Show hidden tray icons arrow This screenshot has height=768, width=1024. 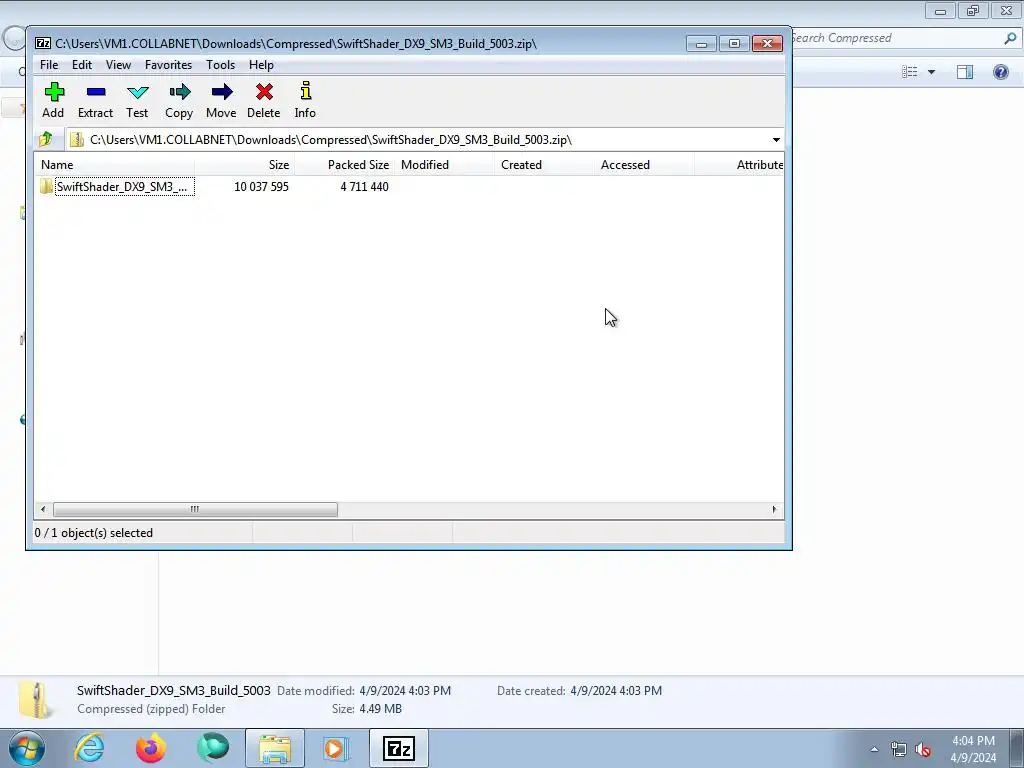click(874, 749)
